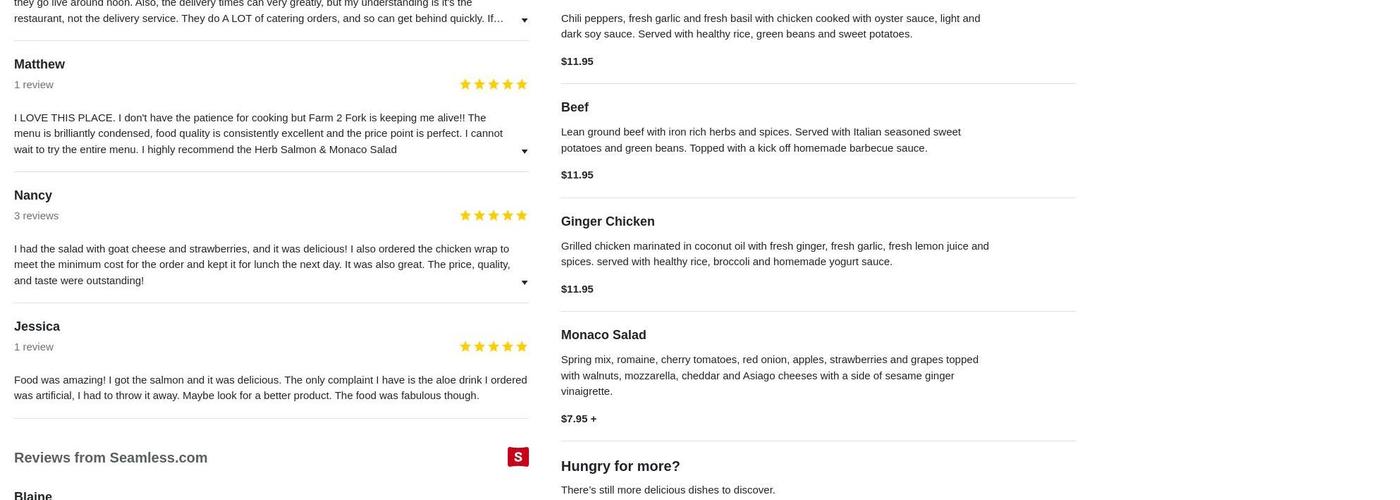The width and height of the screenshot is (1400, 500).
Task: Click Jessica's five-star rating
Action: (493, 347)
